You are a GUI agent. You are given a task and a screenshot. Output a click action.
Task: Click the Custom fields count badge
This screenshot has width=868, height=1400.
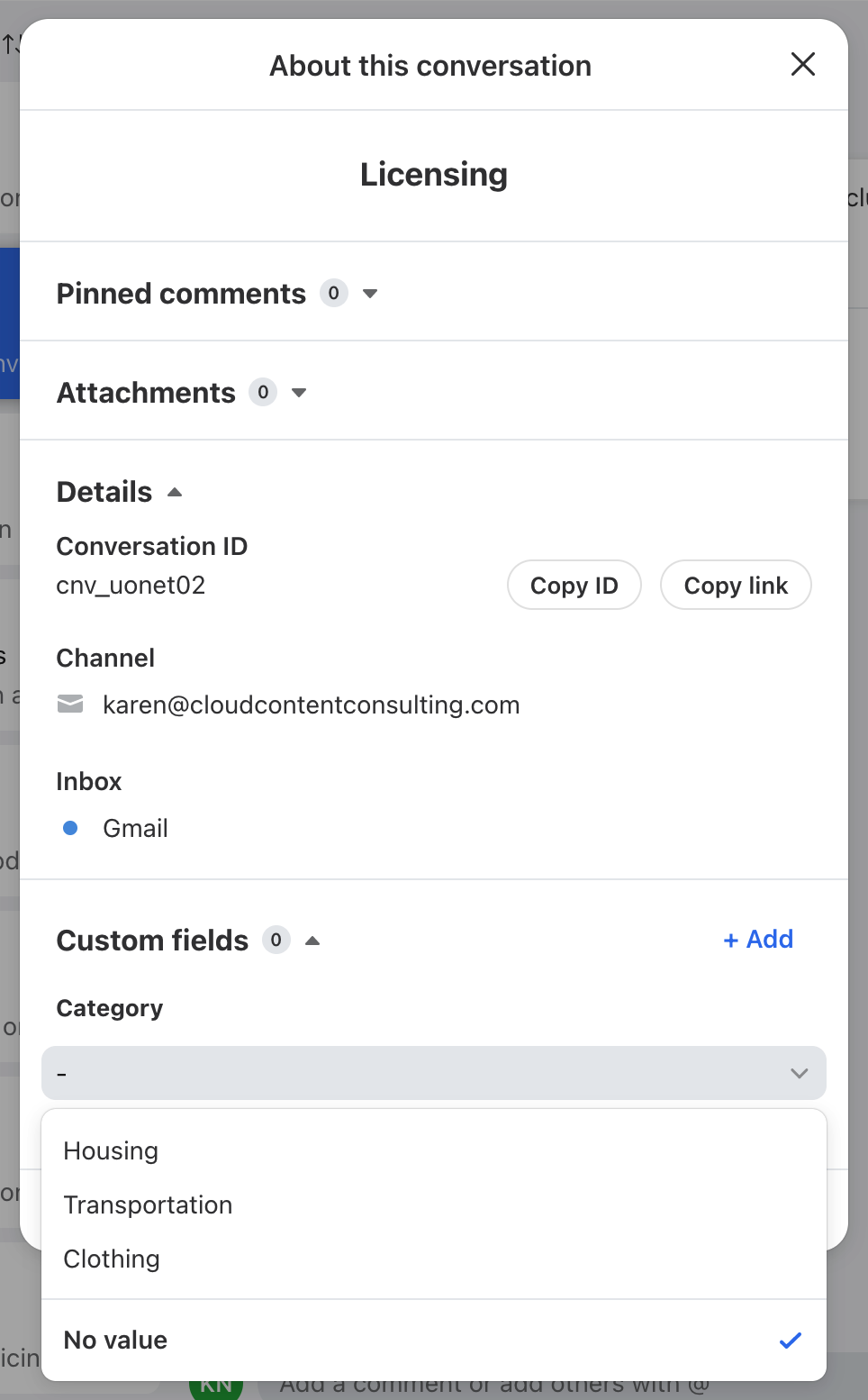click(276, 941)
